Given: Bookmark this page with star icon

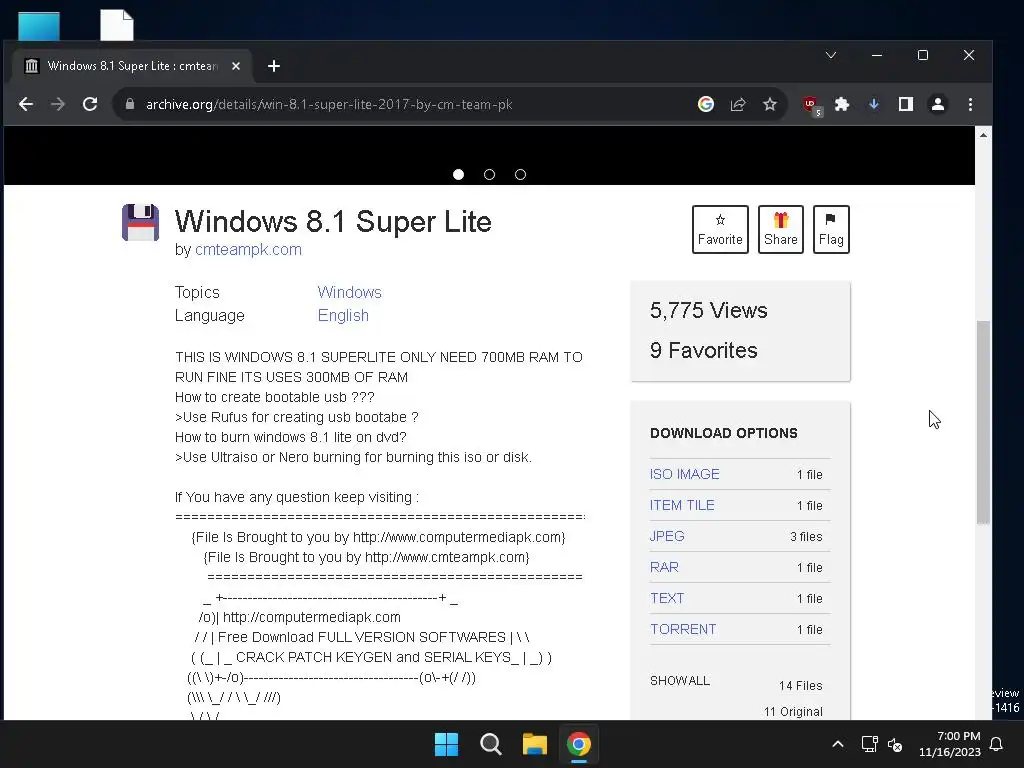Looking at the screenshot, I should [770, 104].
